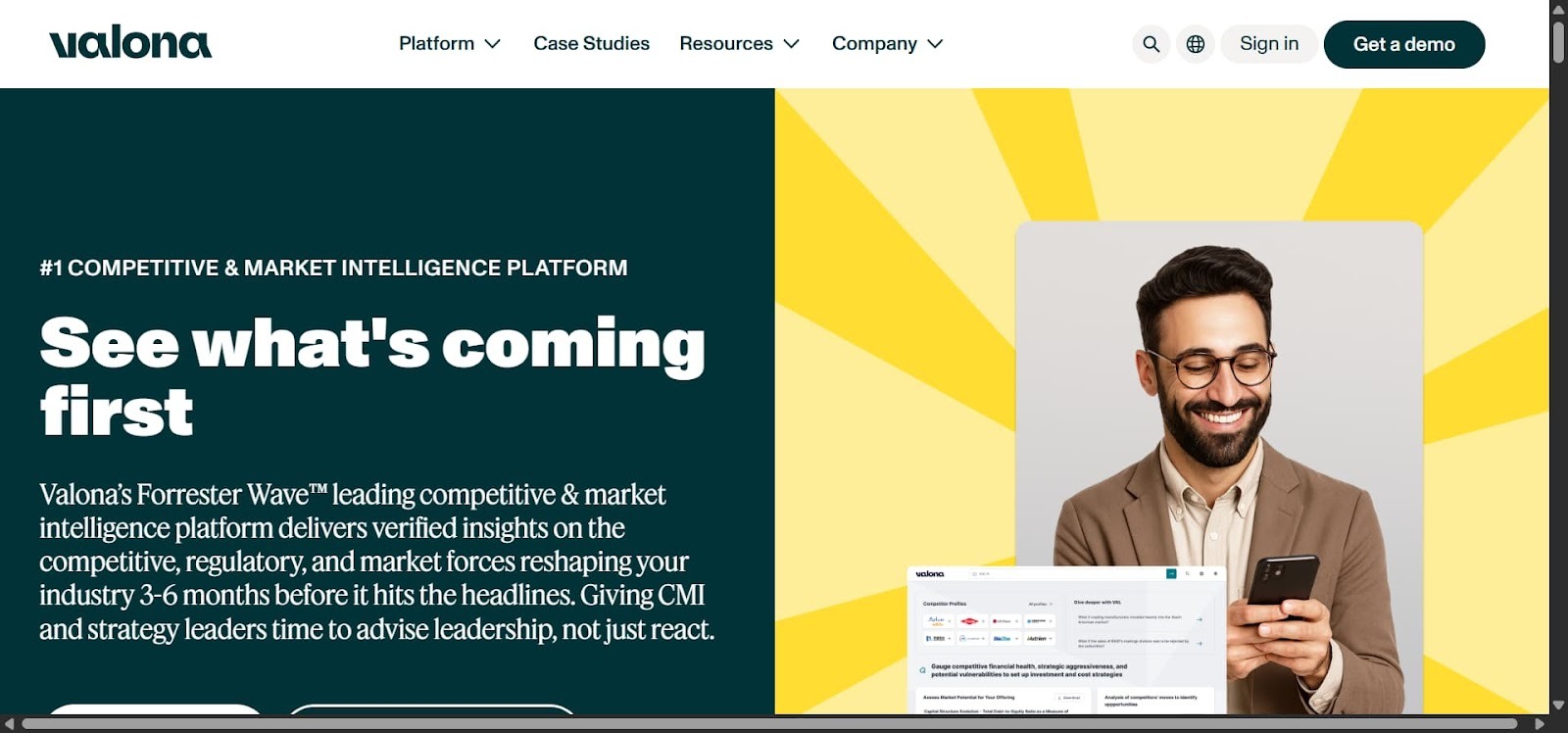Click the scroll down arrow
Viewport: 1568px width, 733px height.
coord(1558,705)
